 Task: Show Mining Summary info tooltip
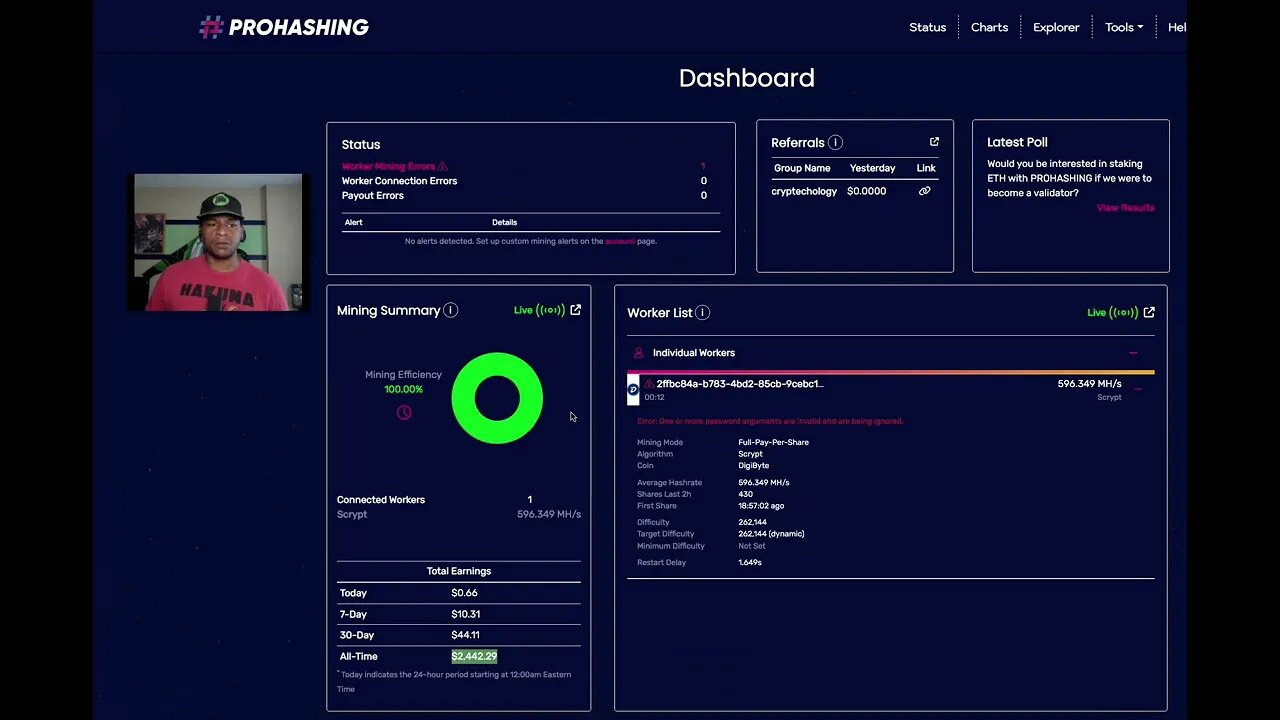[450, 310]
